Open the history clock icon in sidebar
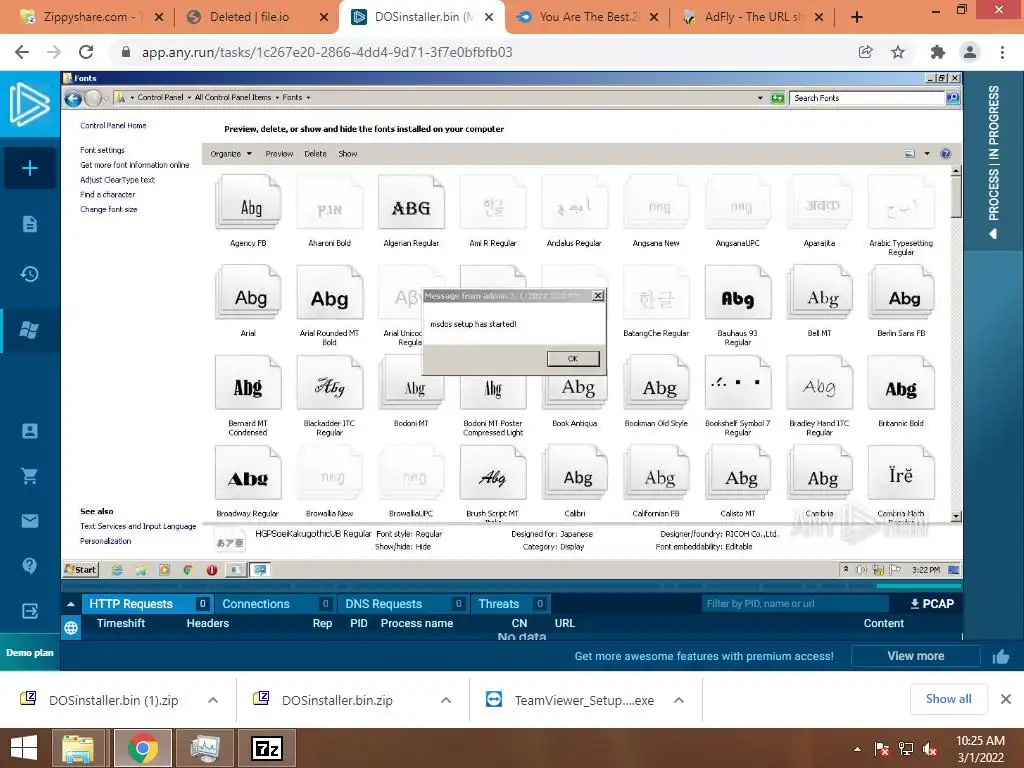1024x768 pixels. pos(29,274)
